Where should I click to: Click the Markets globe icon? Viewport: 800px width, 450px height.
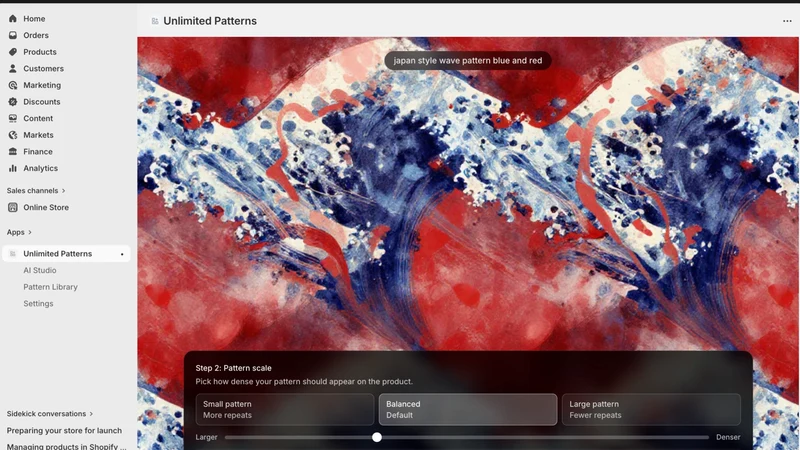[13, 135]
